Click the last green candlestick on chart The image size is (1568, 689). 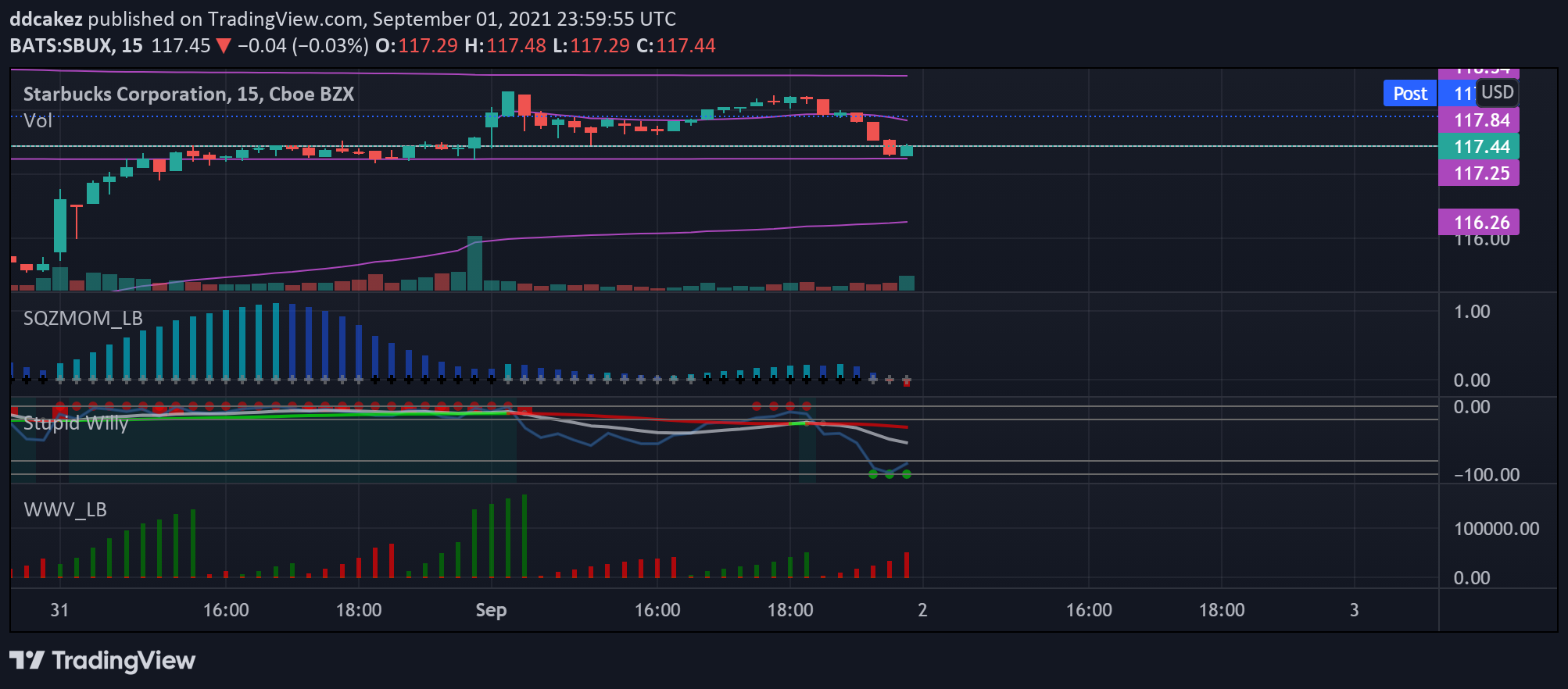point(907,151)
